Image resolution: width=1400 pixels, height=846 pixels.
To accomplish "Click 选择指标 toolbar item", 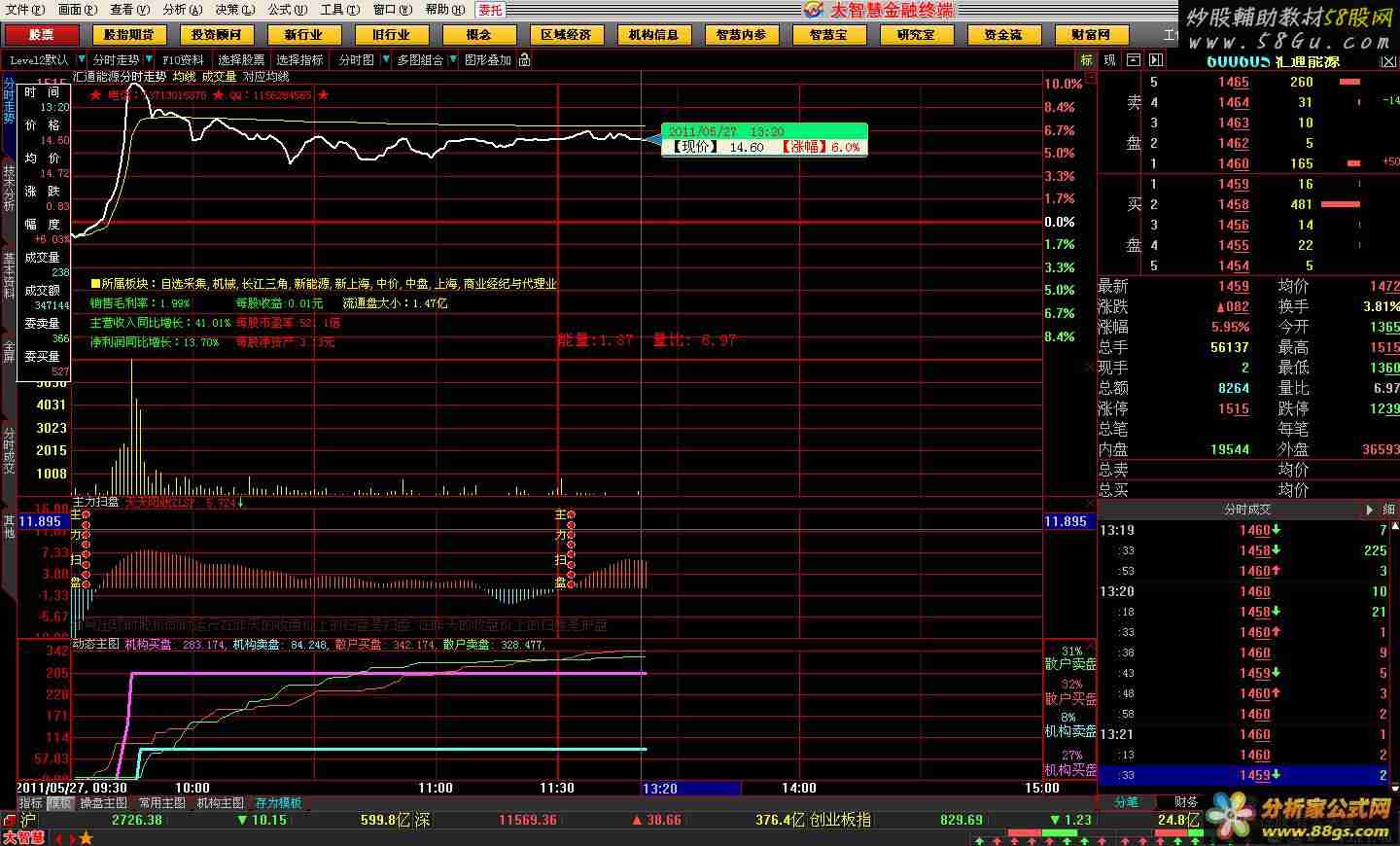I will click(299, 59).
